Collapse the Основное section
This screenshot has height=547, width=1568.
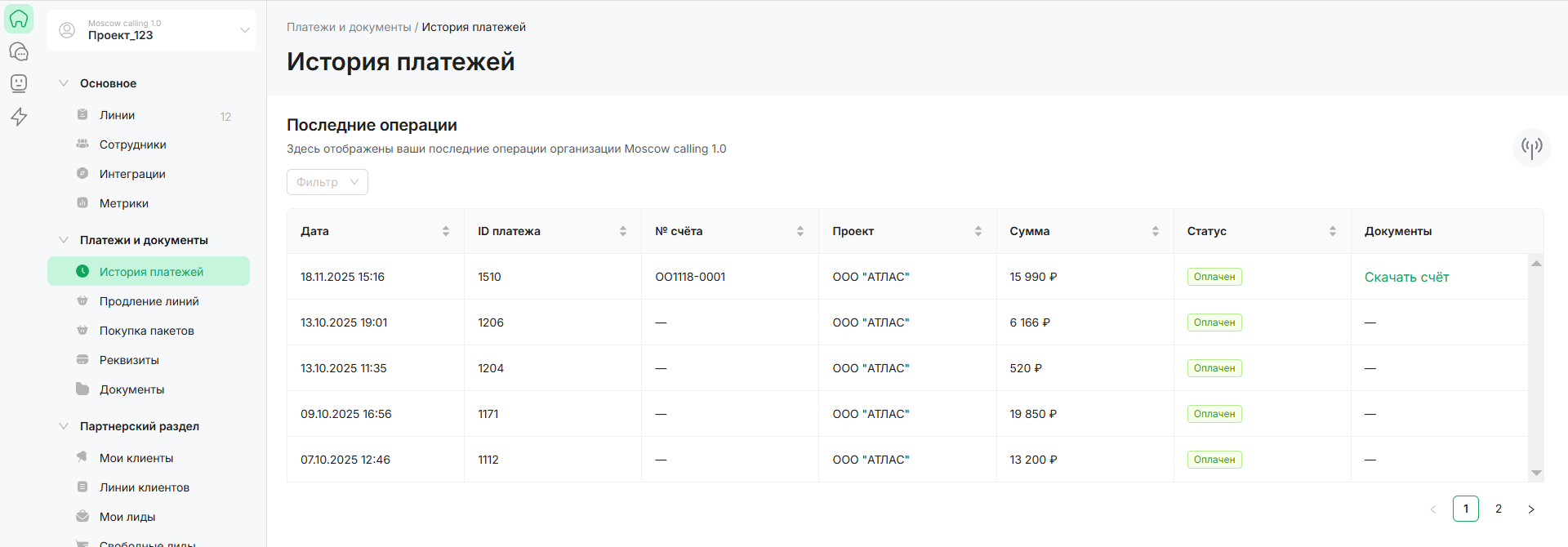point(64,83)
